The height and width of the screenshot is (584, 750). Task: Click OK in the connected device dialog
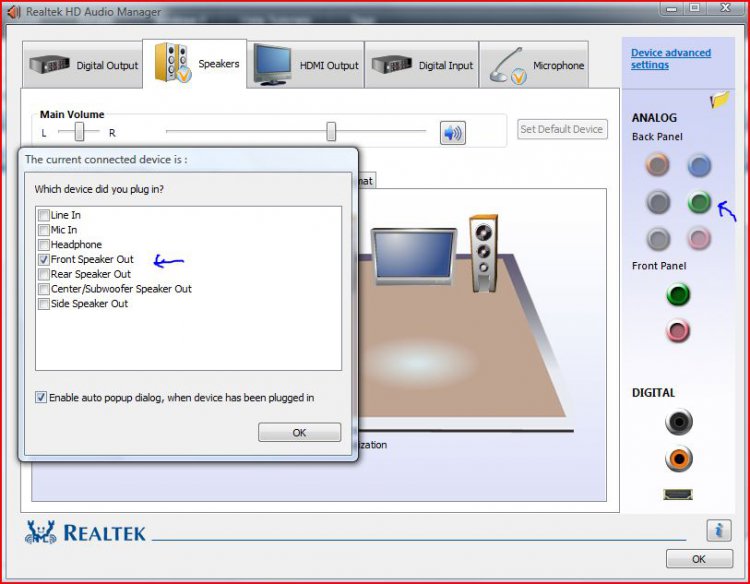click(299, 432)
